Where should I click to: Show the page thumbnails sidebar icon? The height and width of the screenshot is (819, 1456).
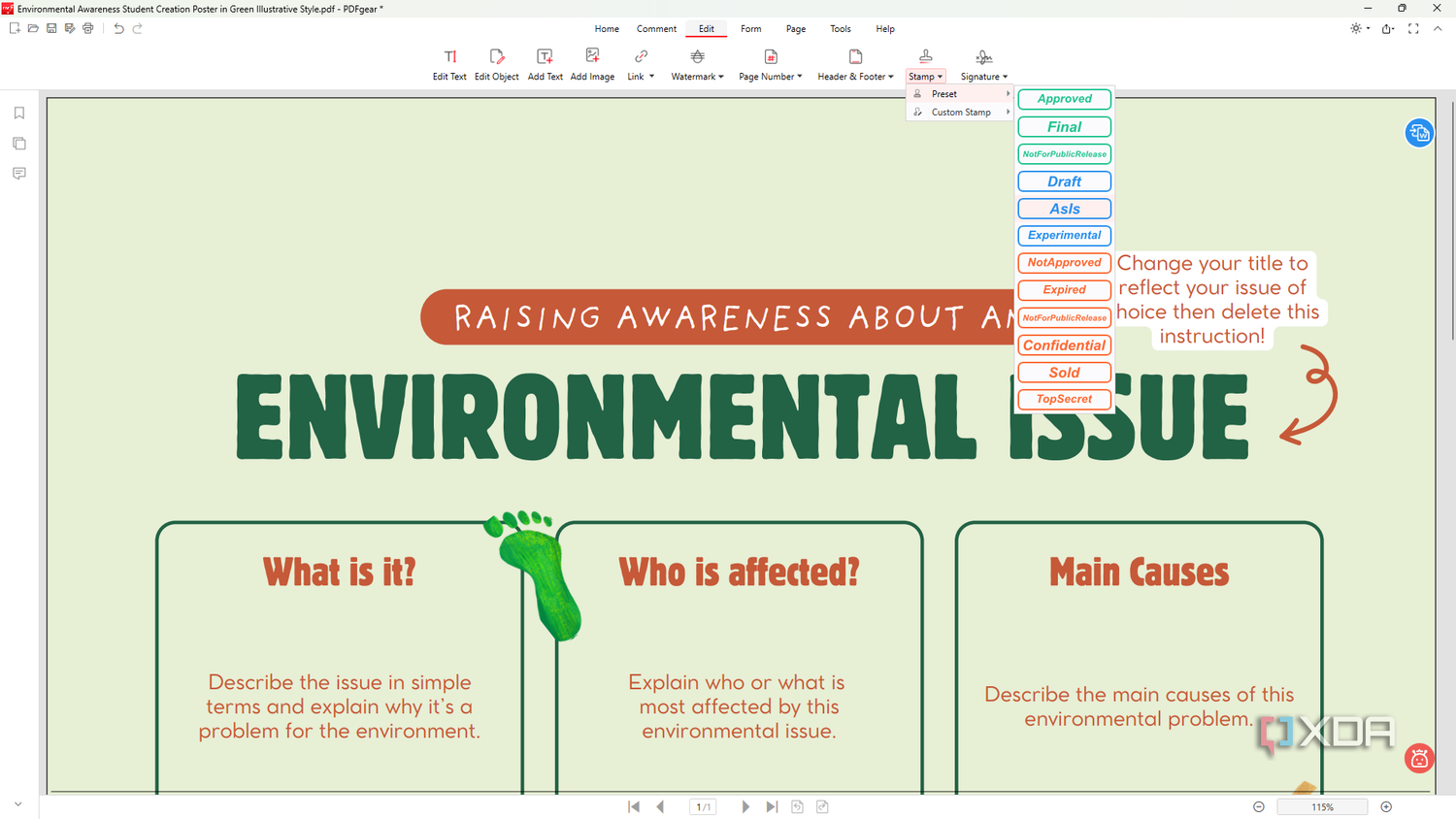(19, 144)
